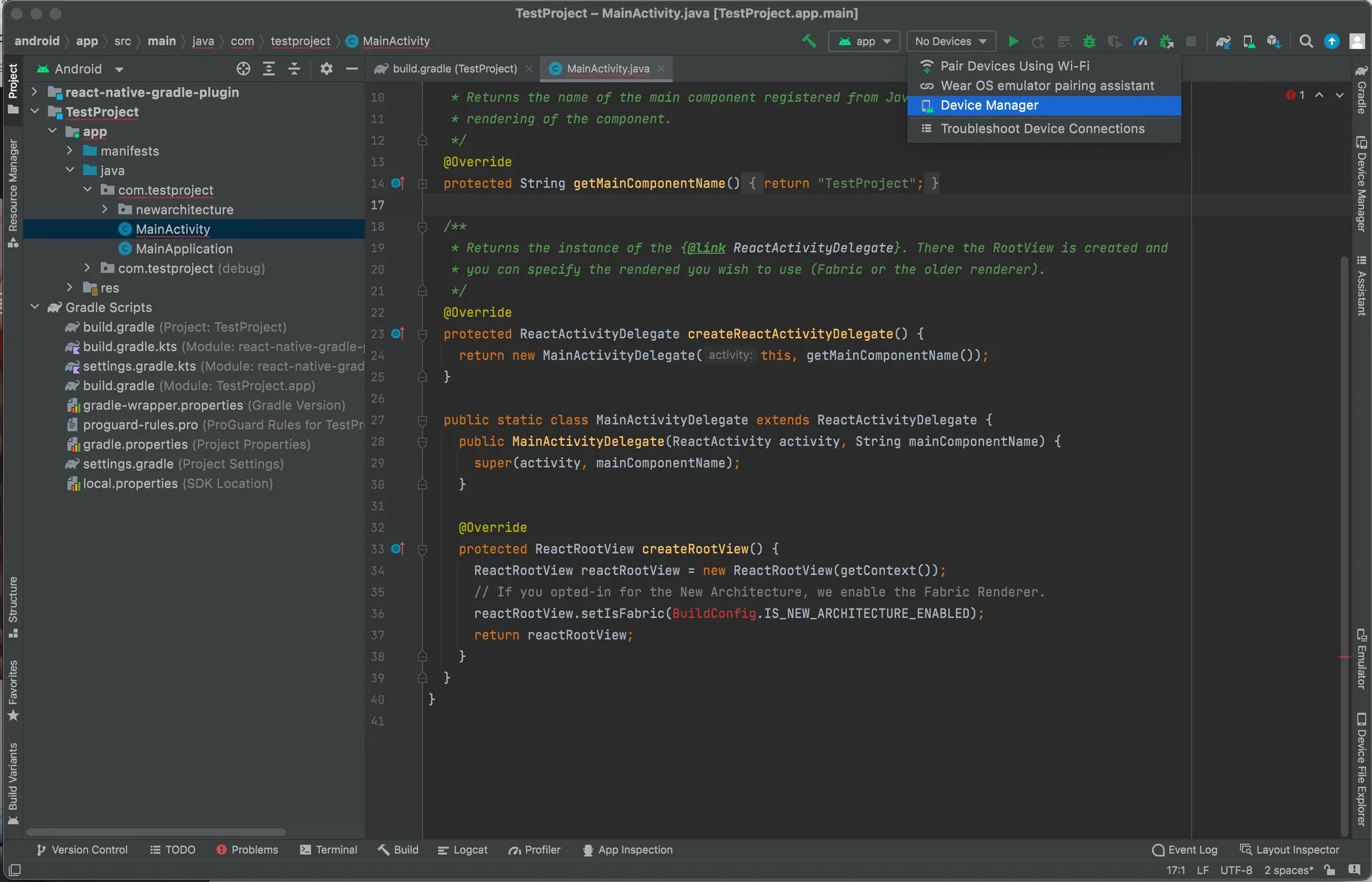Expand the newarchitecture package folder

click(105, 210)
